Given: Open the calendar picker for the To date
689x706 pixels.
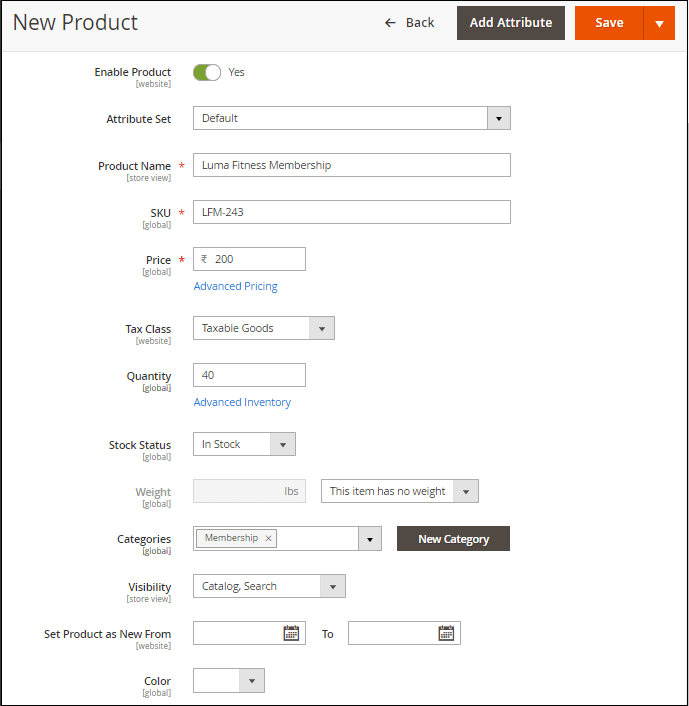Looking at the screenshot, I should pyautogui.click(x=446, y=633).
